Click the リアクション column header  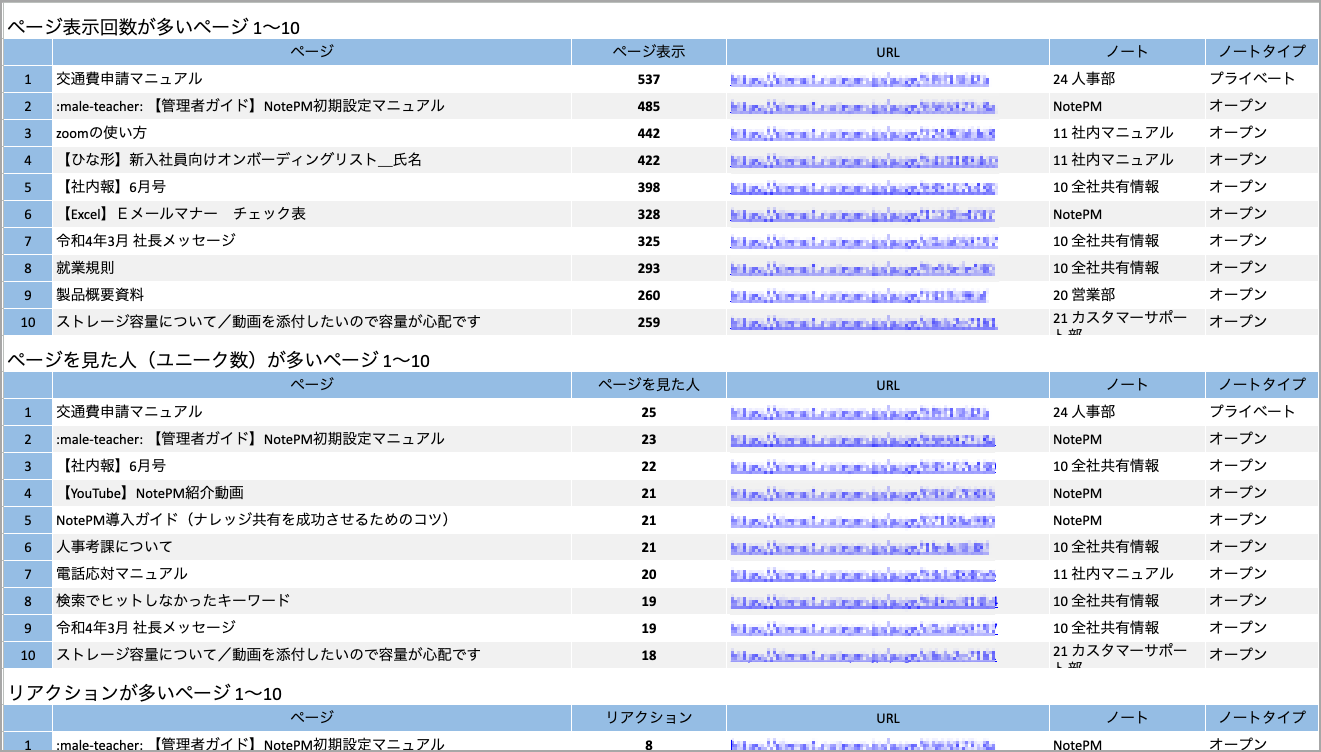click(648, 717)
